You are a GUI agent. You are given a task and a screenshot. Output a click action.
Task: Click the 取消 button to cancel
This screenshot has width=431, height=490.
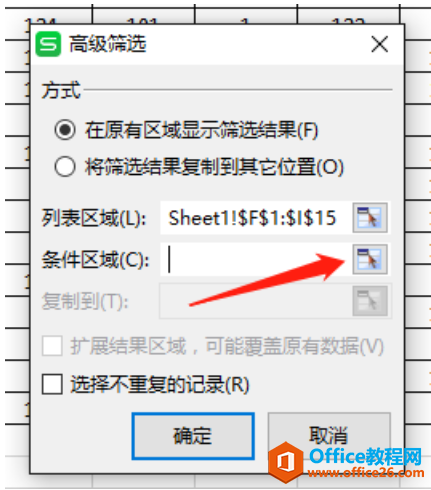coord(329,435)
